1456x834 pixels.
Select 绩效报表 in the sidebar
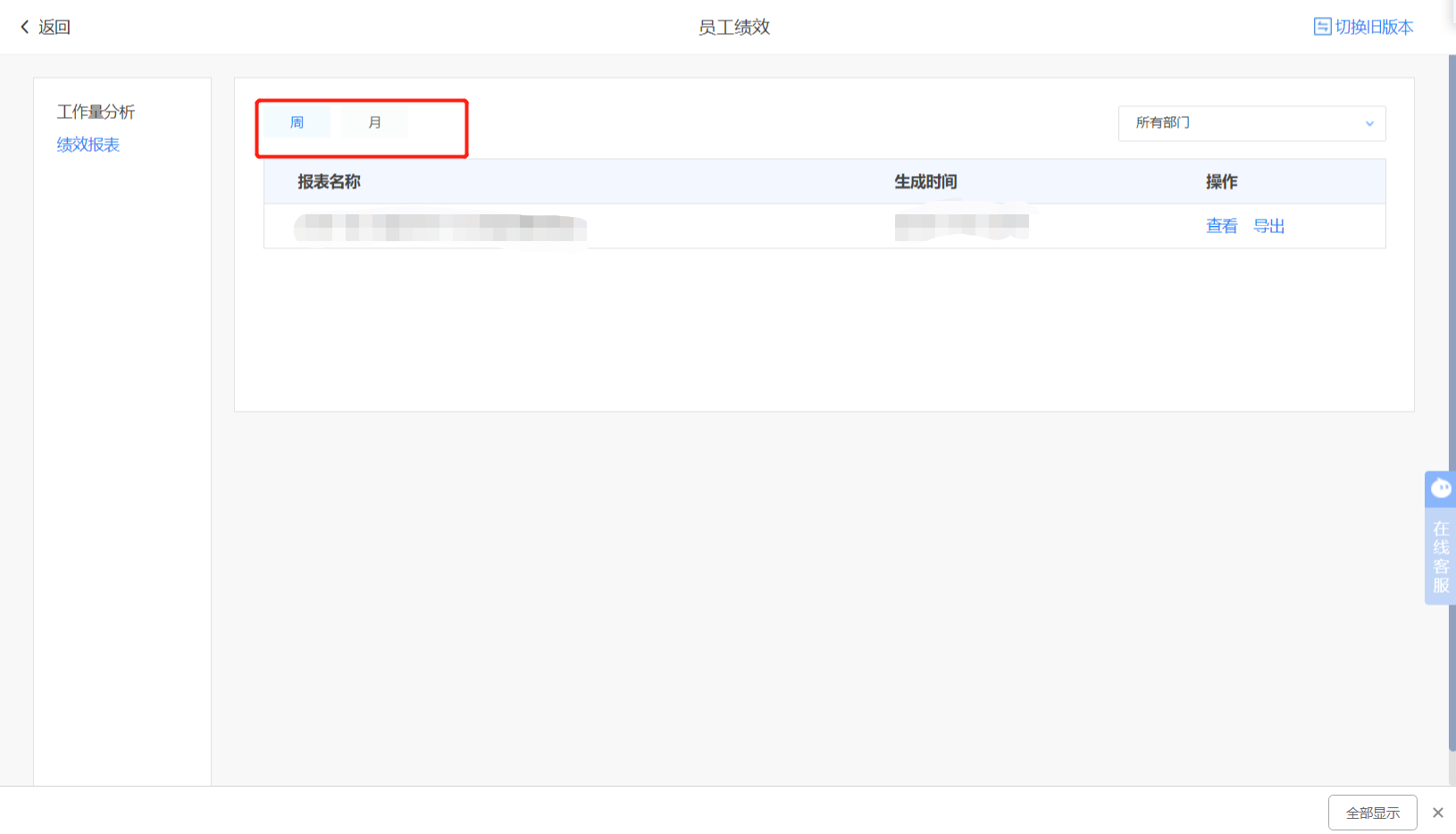88,145
